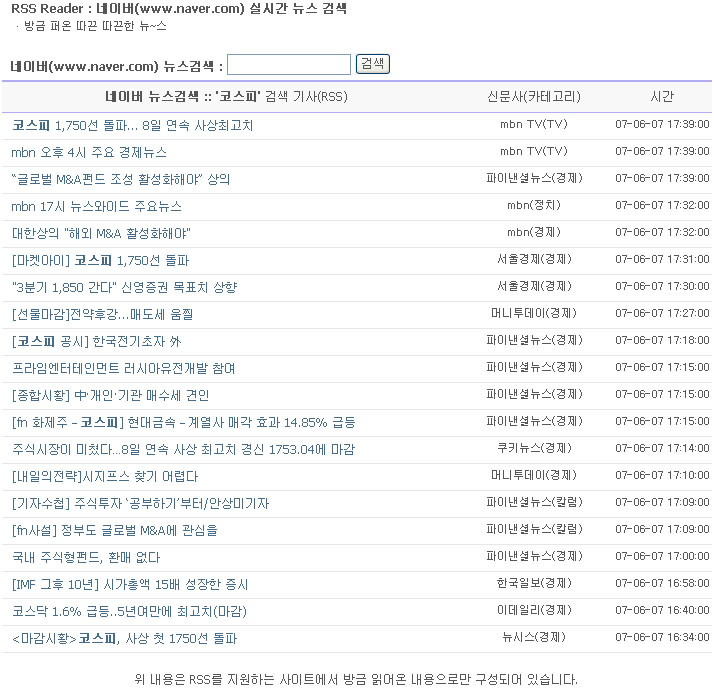Click subtitle '방금 퍼온 따끈 따끈한 뉴~스'
Viewport: 714px width, 697px height.
point(95,26)
